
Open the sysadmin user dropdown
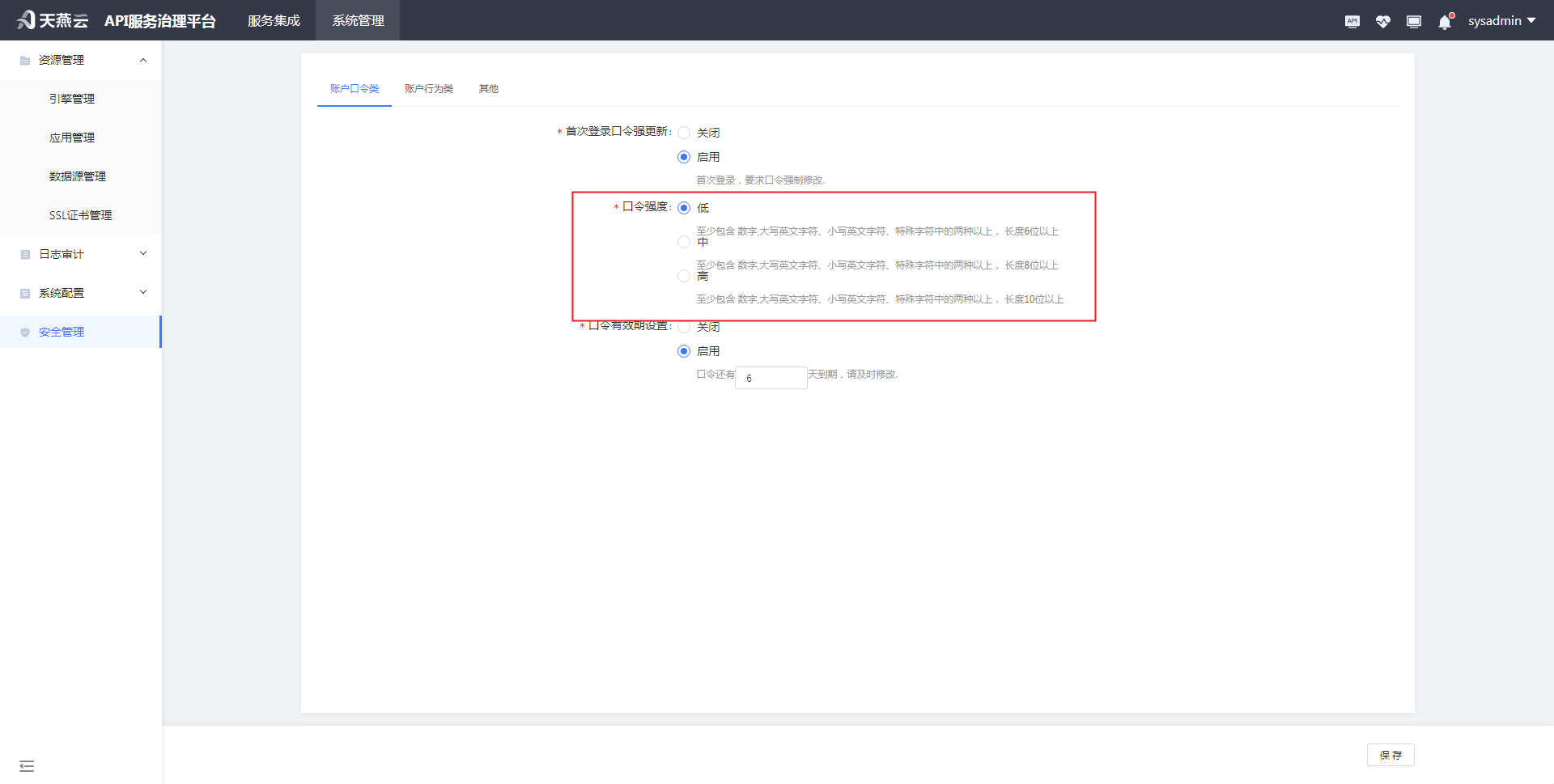click(1501, 20)
